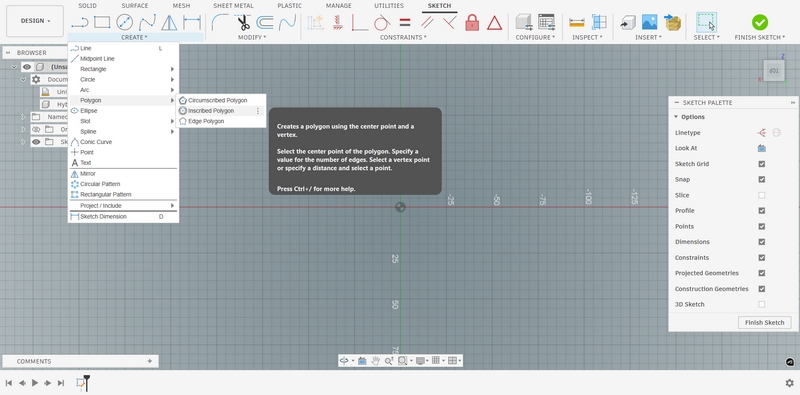Toggle the Profile checkbox
This screenshot has width=800, height=395.
click(762, 211)
